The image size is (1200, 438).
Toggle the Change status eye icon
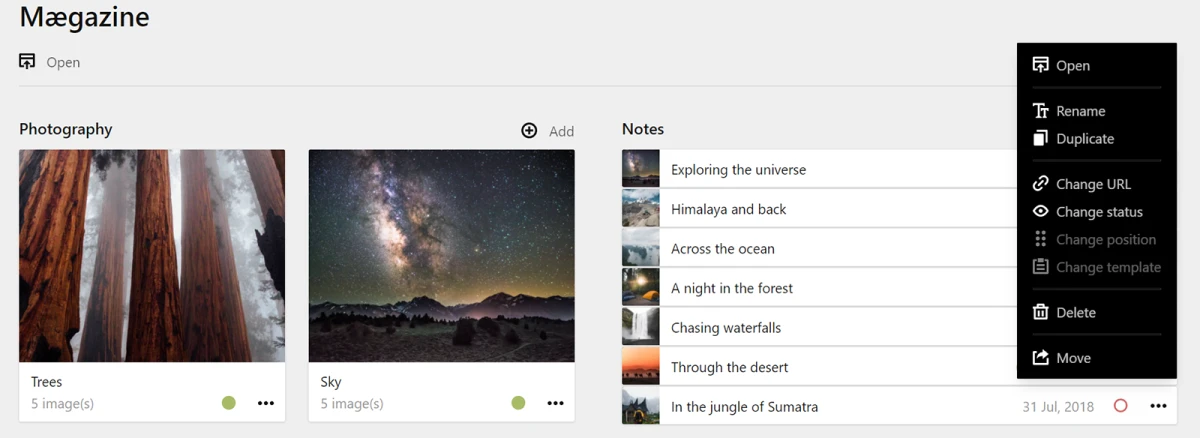1040,212
